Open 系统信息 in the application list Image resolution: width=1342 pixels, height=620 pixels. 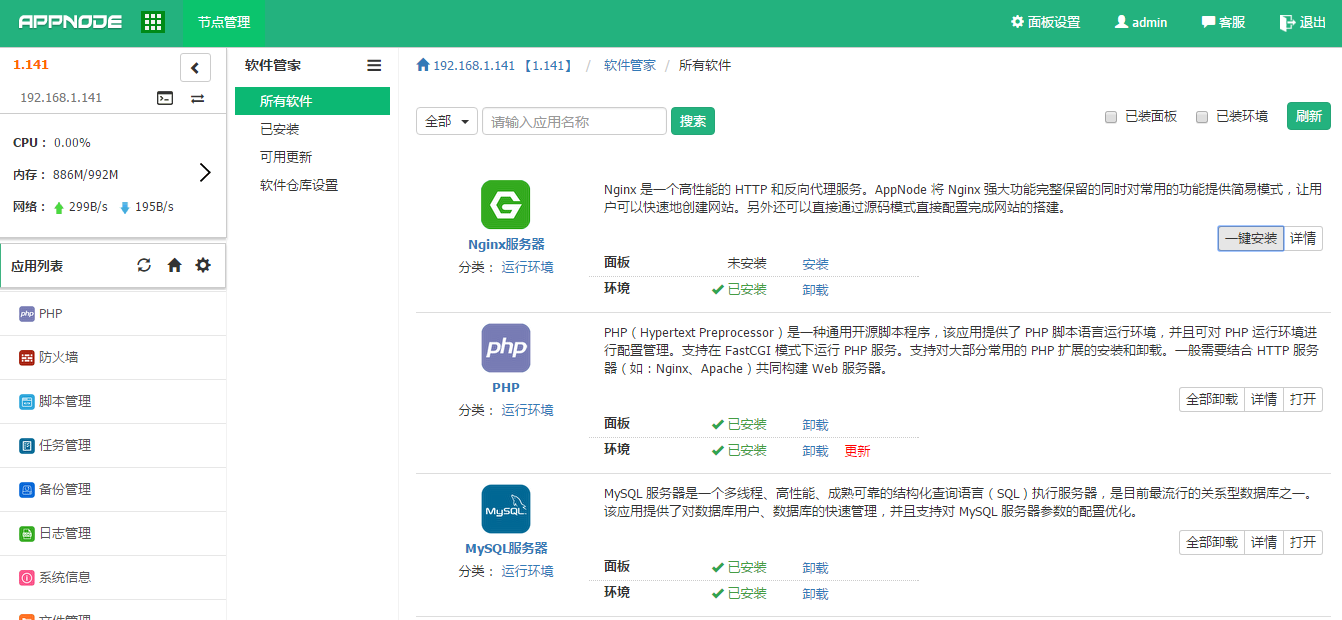[x=113, y=578]
